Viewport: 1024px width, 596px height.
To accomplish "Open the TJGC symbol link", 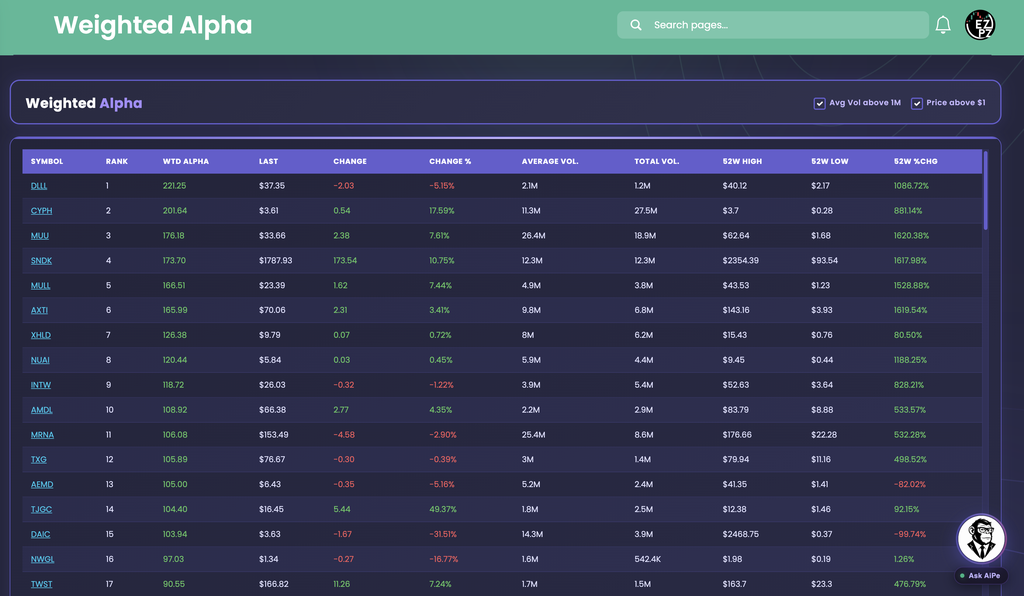I will (x=41, y=509).
